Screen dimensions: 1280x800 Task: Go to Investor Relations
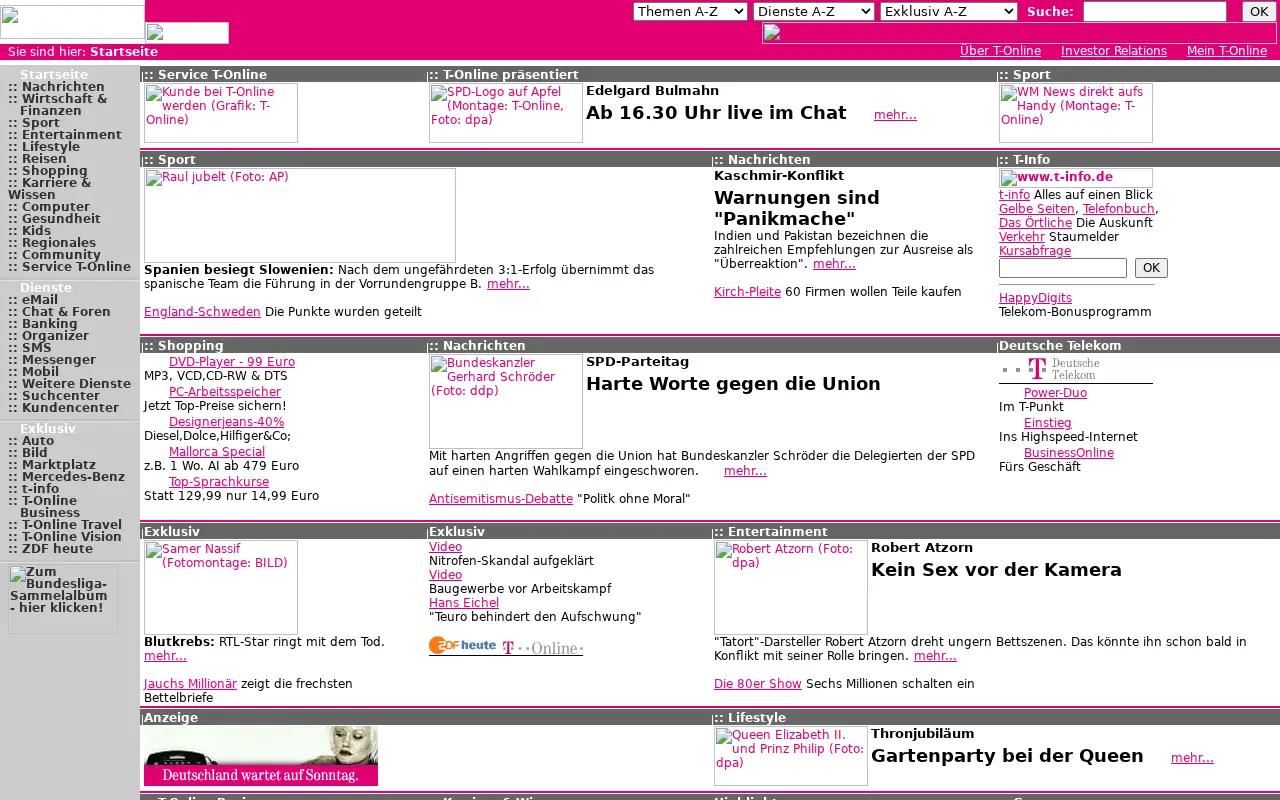pos(1114,51)
